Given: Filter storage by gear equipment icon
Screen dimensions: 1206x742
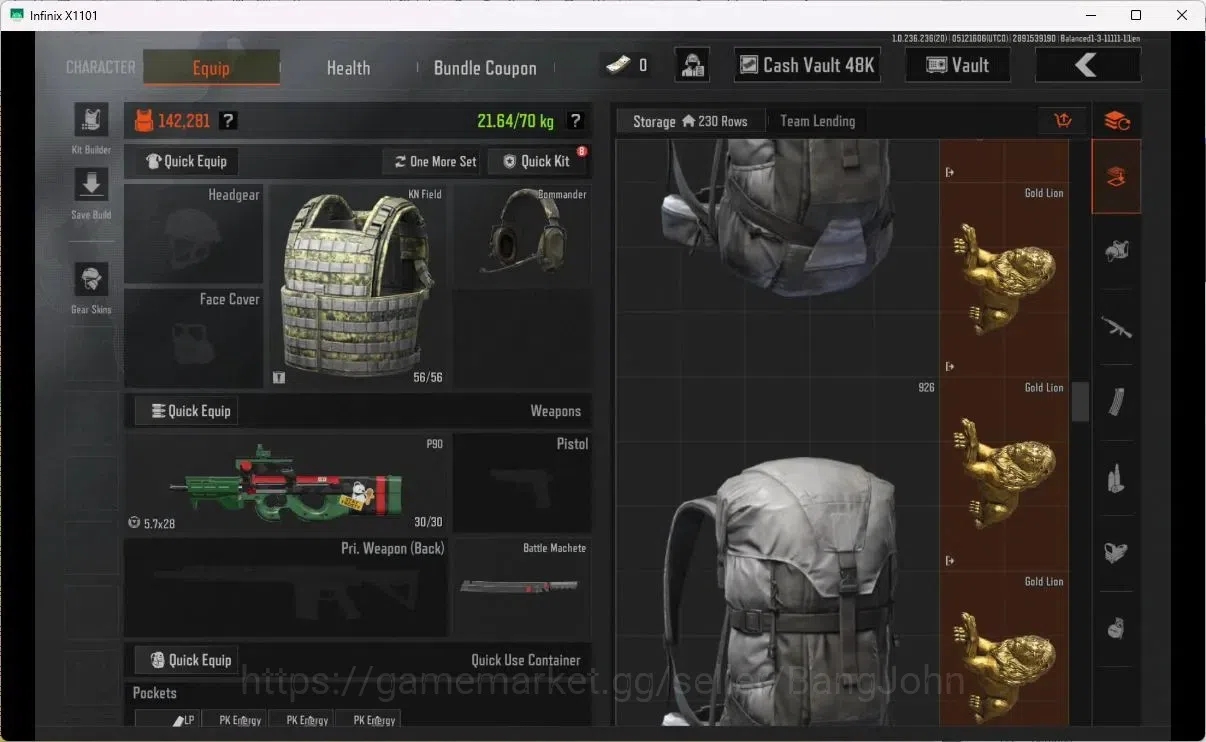Looking at the screenshot, I should point(1117,252).
